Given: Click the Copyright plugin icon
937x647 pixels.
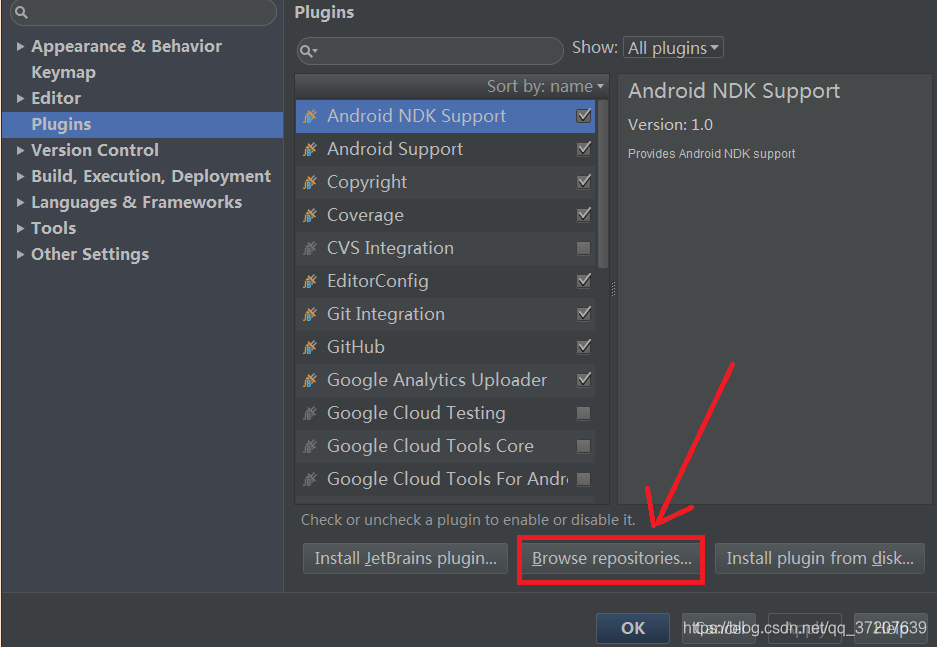Looking at the screenshot, I should (310, 182).
